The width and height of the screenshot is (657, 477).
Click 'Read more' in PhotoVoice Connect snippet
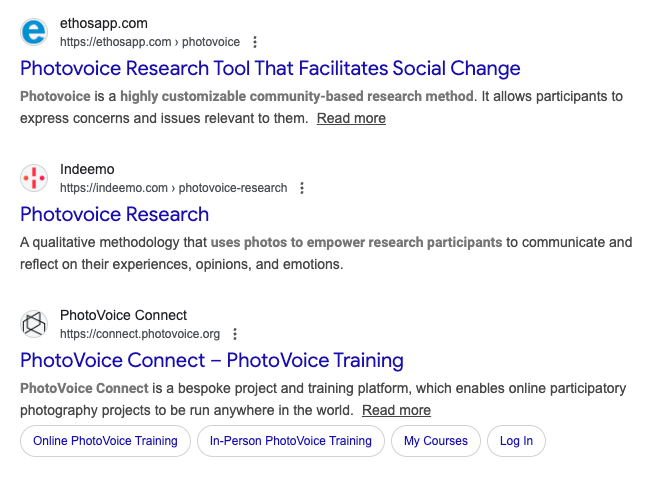pyautogui.click(x=396, y=410)
